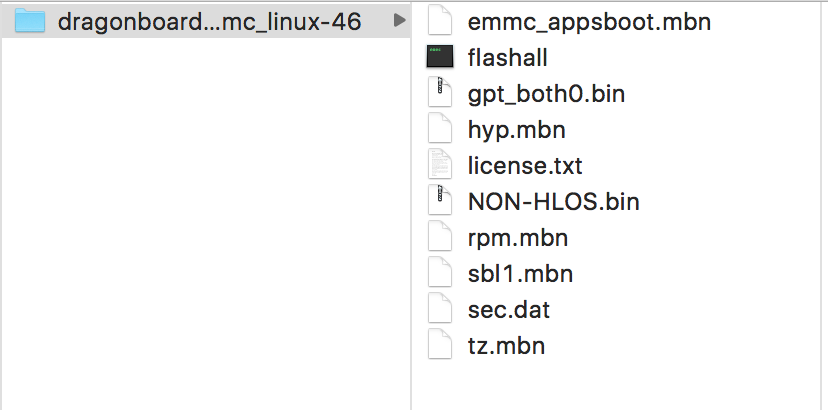Select the dragonboard...mc_linux-46 folder name

coord(210,21)
